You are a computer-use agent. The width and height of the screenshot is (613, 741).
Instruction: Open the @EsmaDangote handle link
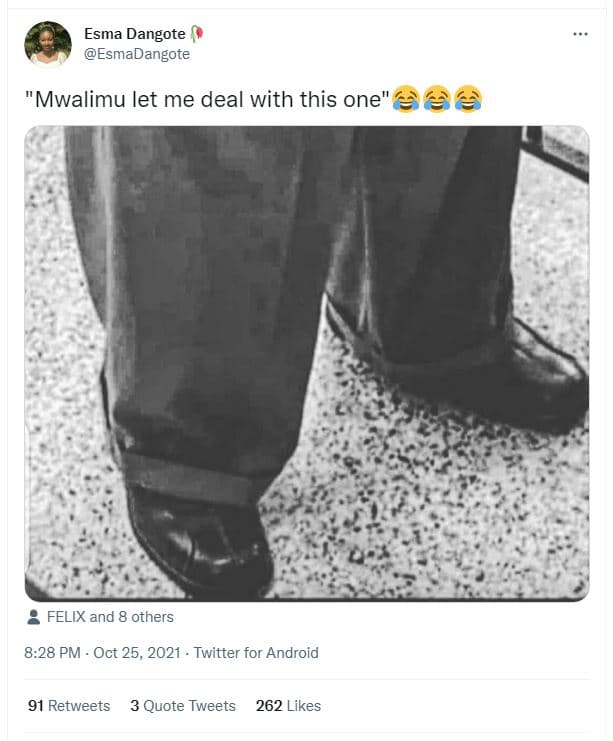[x=137, y=54]
